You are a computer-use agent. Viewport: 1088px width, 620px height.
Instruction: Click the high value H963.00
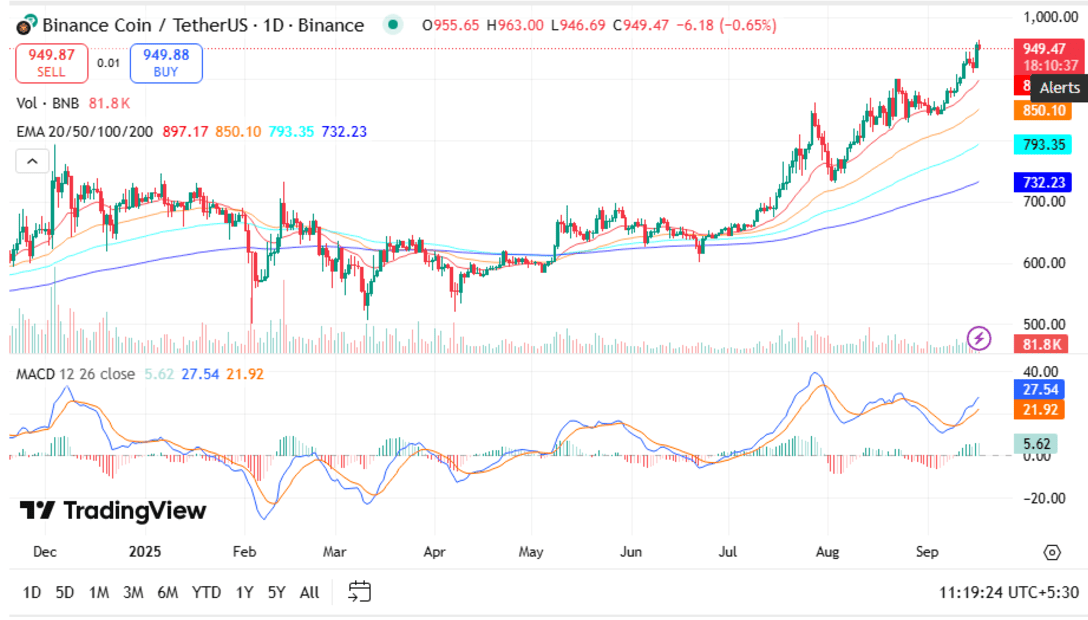coord(515,26)
